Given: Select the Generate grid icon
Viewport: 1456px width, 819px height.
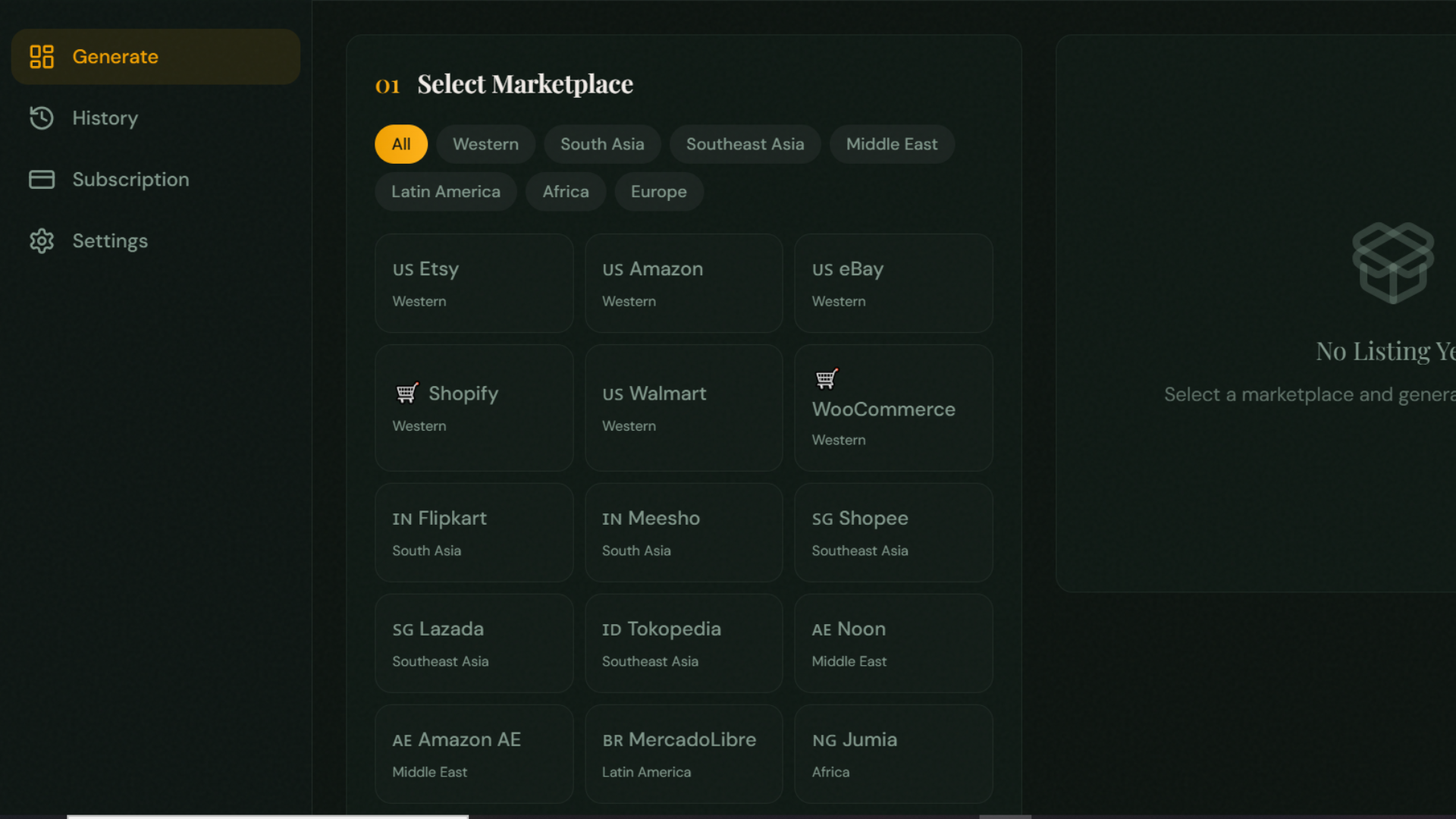Looking at the screenshot, I should [x=42, y=56].
